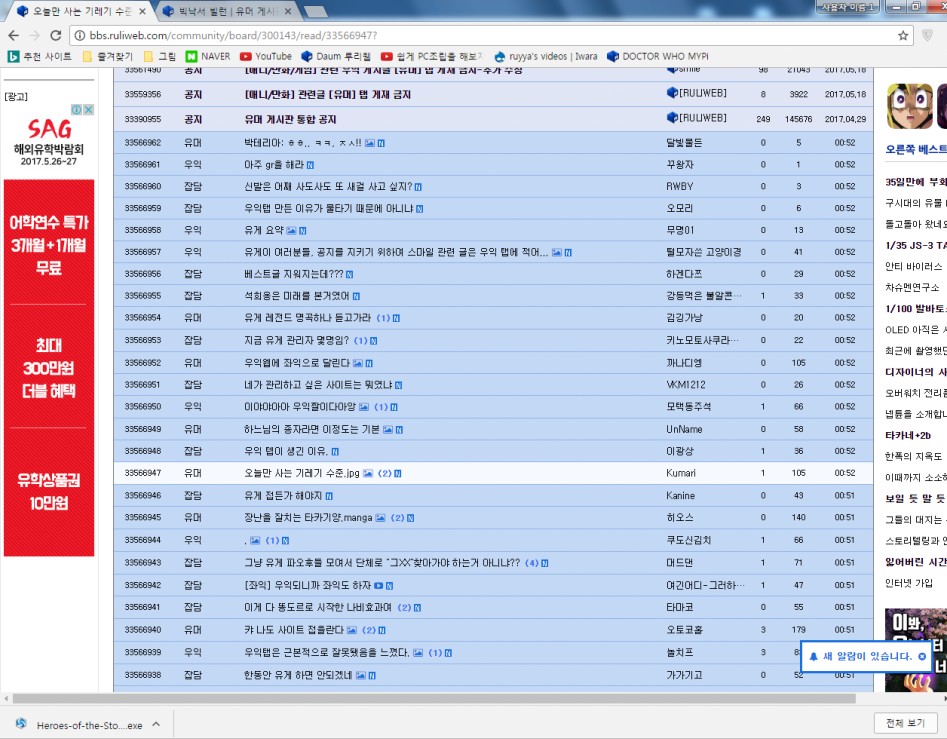Click the image attachment icon on 오늘만 사는 기레기 수준.jpg

368,472
